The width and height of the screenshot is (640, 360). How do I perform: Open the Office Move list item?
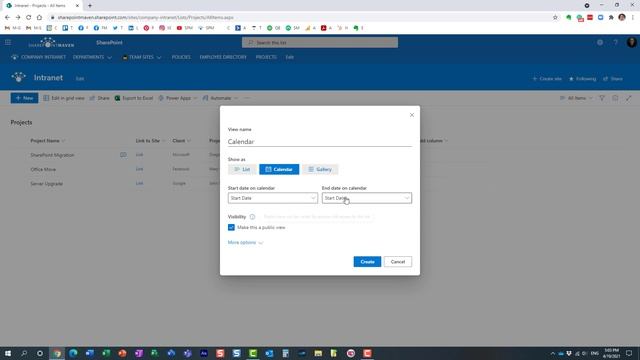click(x=43, y=169)
